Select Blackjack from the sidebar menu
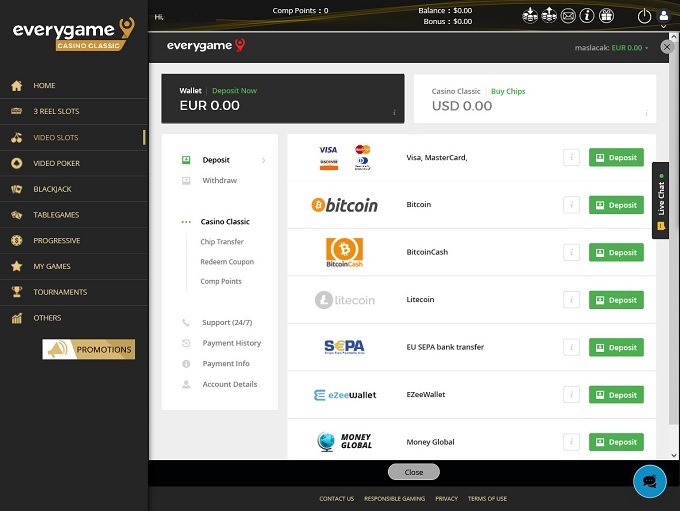The height and width of the screenshot is (511, 680). coord(52,189)
